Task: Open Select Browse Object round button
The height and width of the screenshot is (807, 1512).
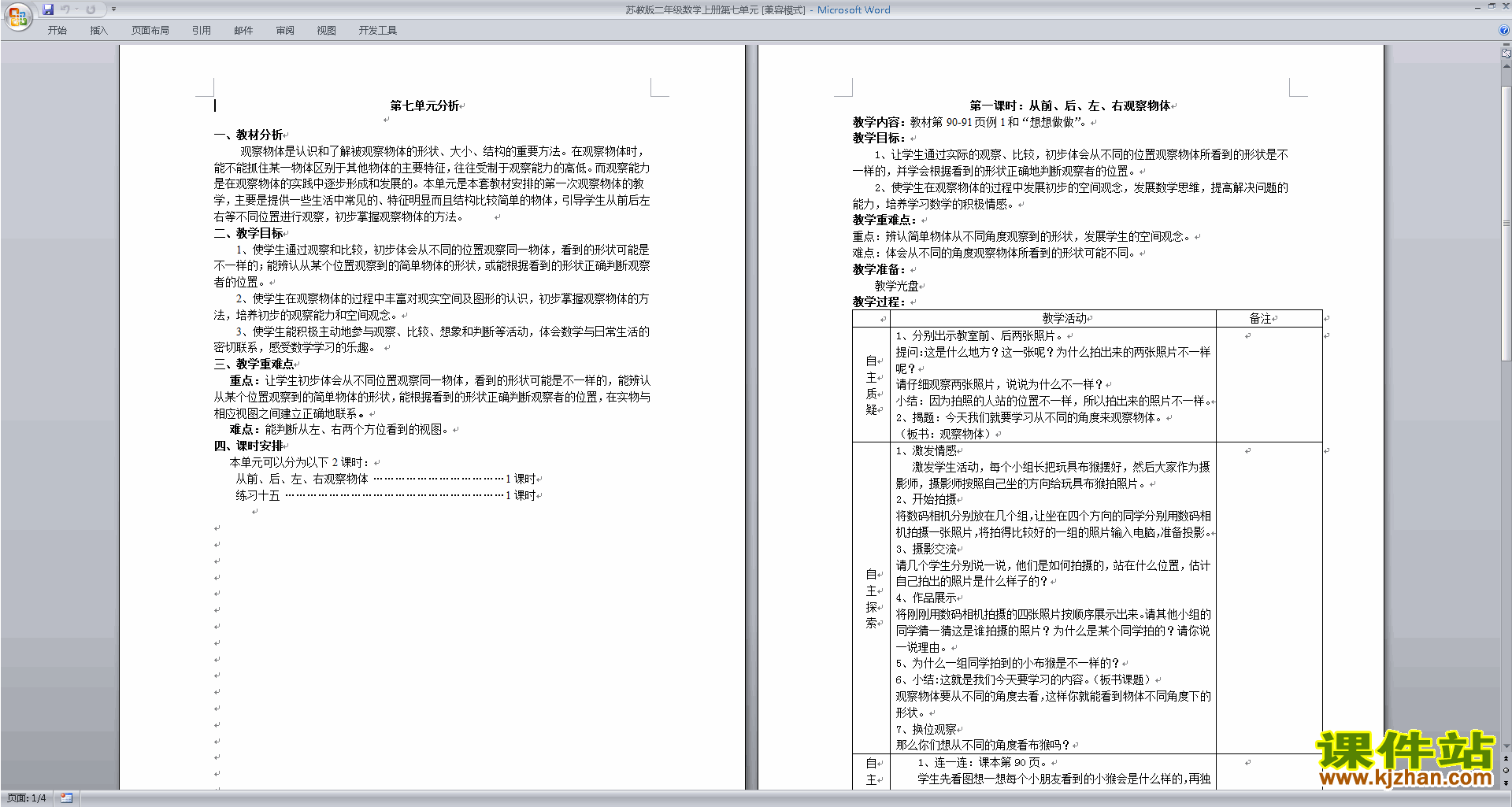Action: coord(1506,770)
